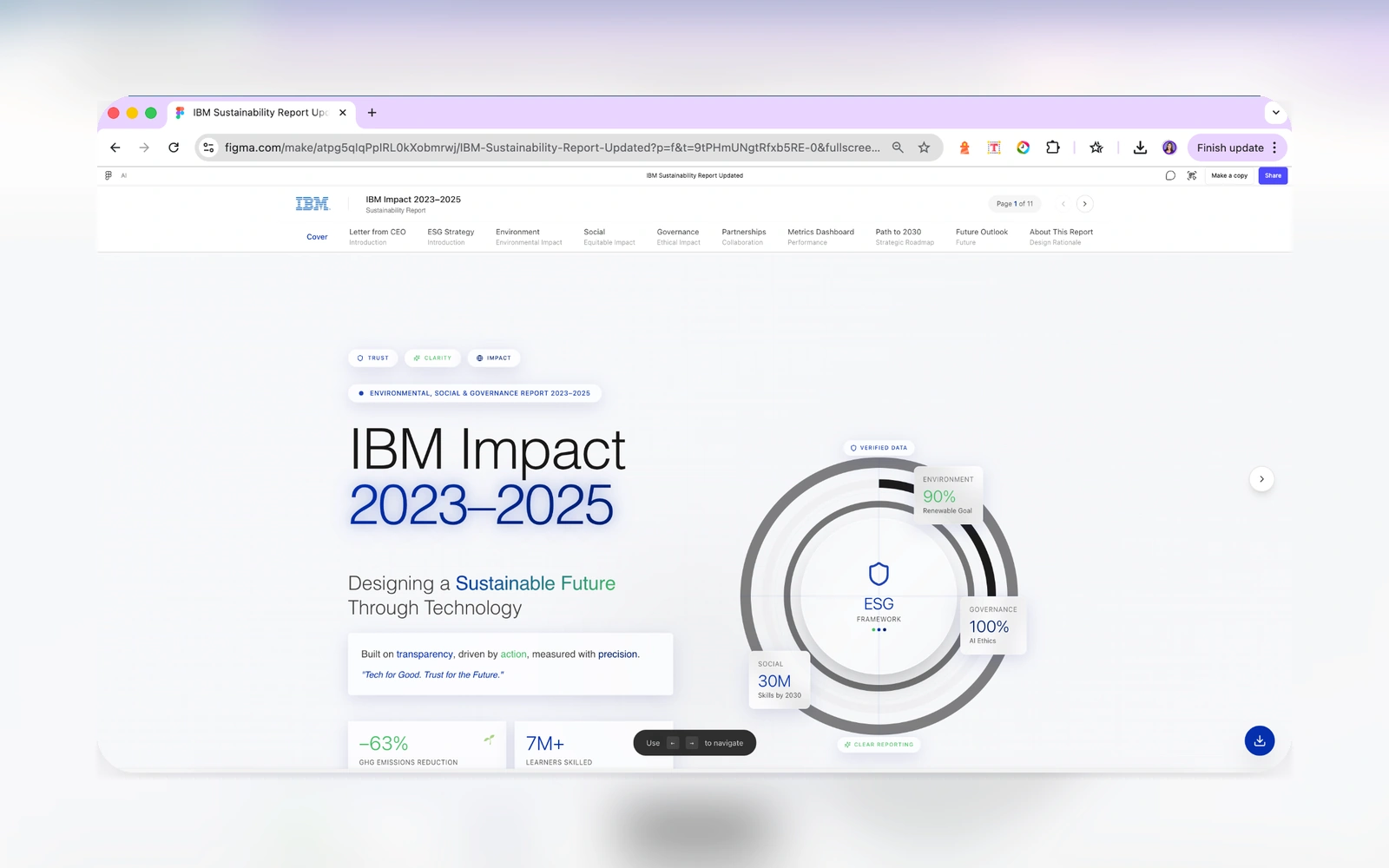Go back to the previous browser page
The width and height of the screenshot is (1389, 868).
tap(115, 148)
